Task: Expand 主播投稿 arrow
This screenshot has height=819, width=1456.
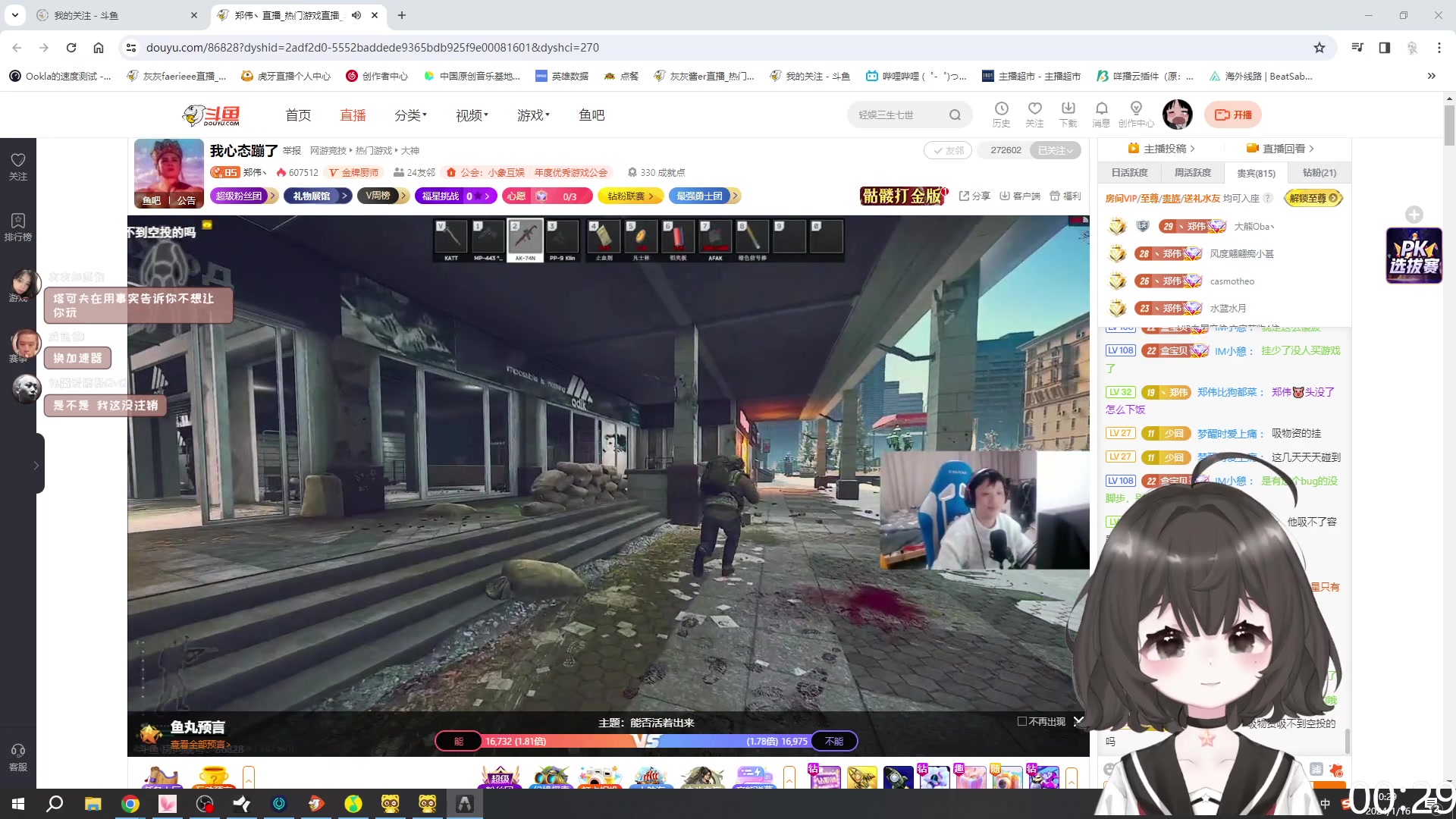Action: pos(1193,149)
